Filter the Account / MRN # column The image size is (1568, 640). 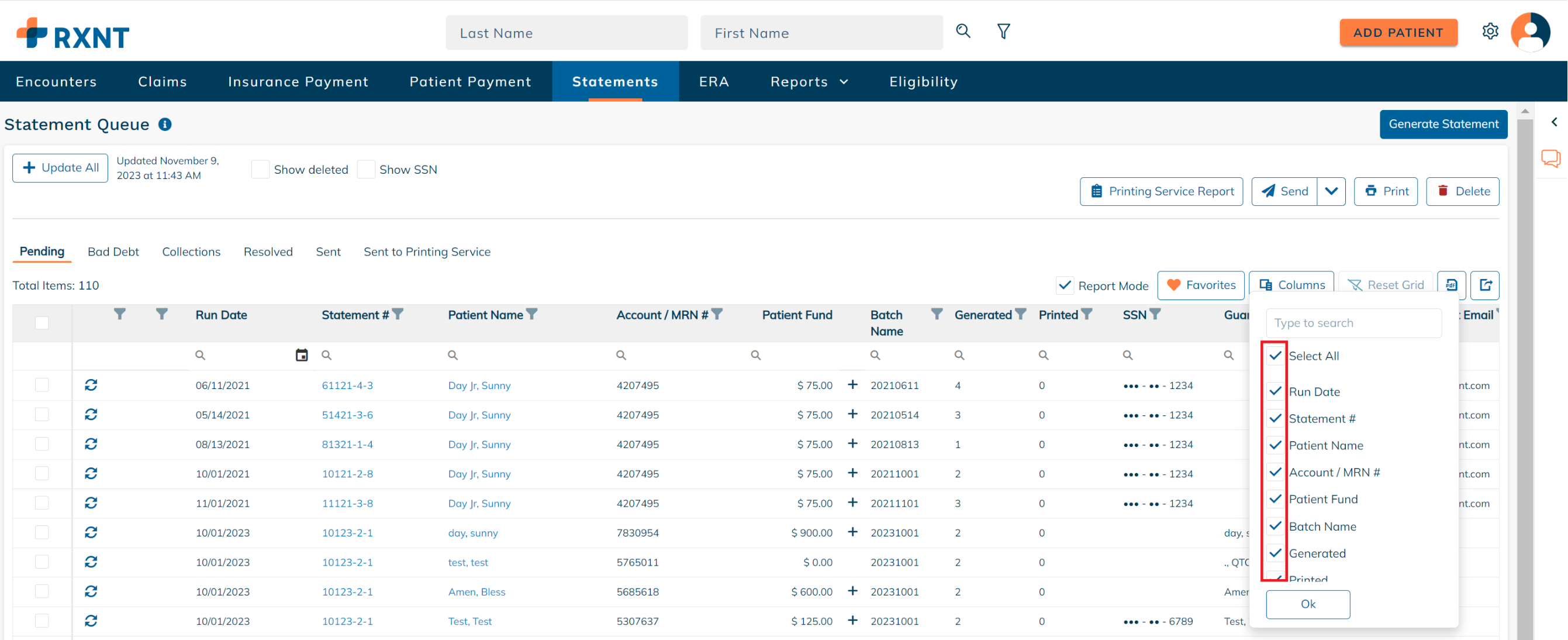tap(717, 314)
